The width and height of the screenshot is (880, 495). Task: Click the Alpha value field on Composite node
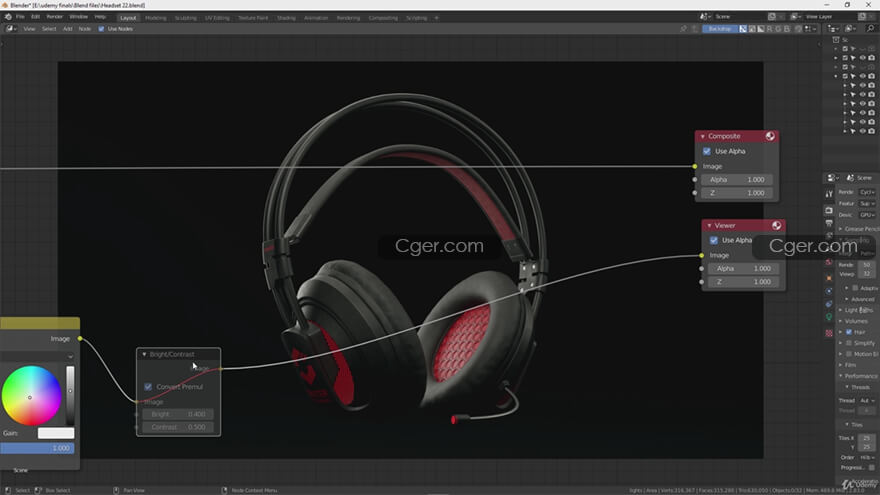pos(736,180)
